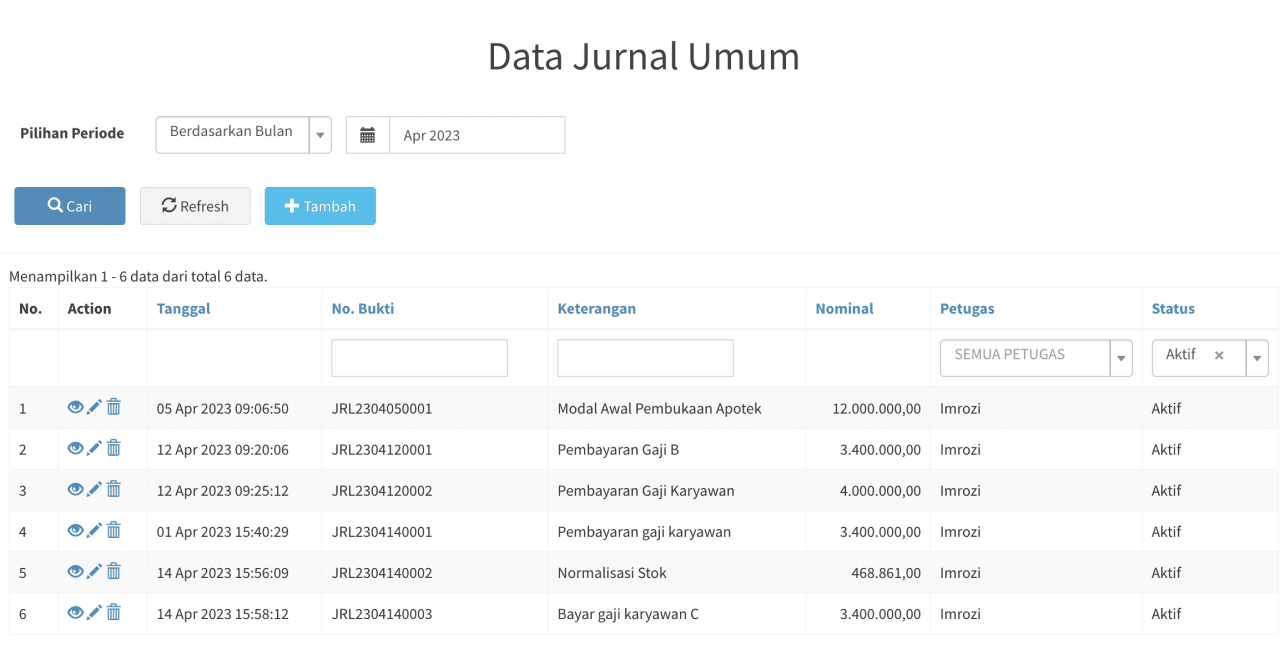Viewport: 1280px width, 664px height.
Task: Open the Status filter dropdown arrow
Action: point(1257,357)
